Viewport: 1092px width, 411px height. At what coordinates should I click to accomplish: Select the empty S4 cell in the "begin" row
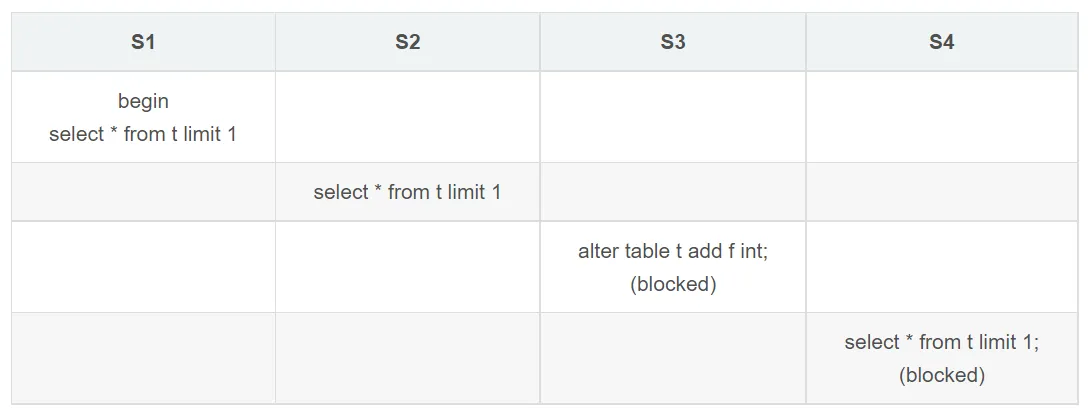[941, 117]
